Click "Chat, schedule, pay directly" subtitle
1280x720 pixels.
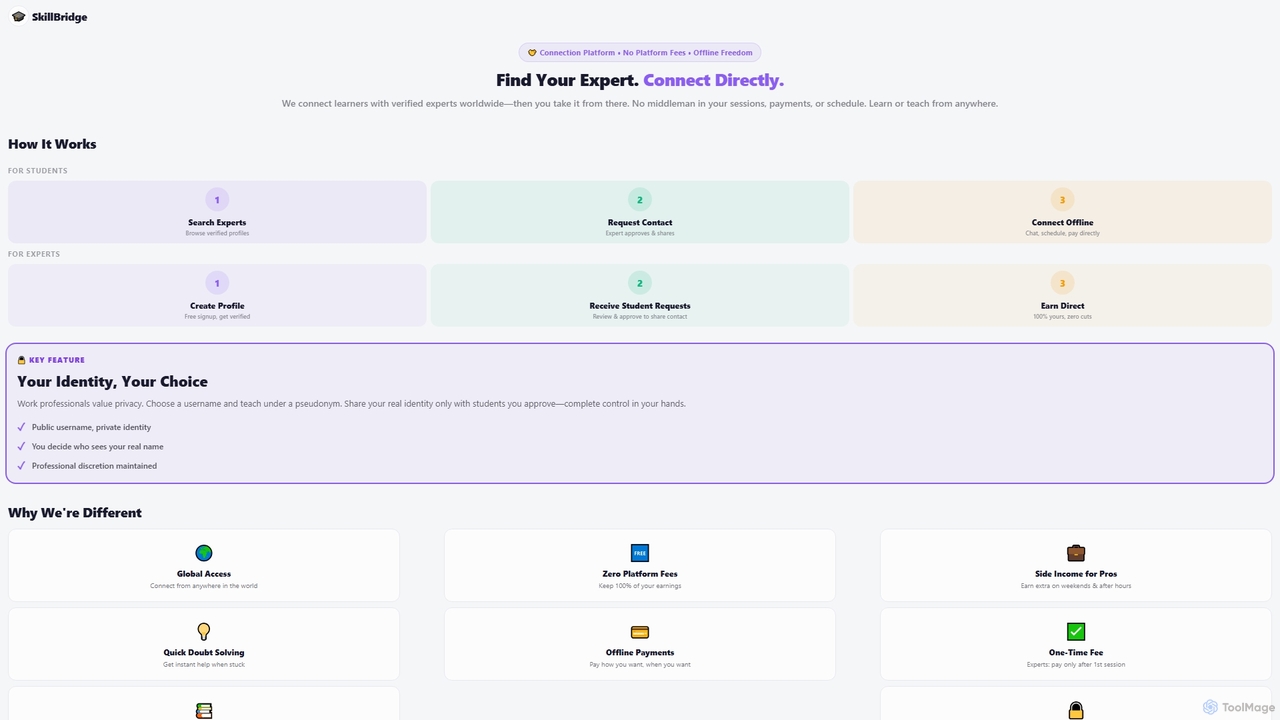pos(1062,233)
